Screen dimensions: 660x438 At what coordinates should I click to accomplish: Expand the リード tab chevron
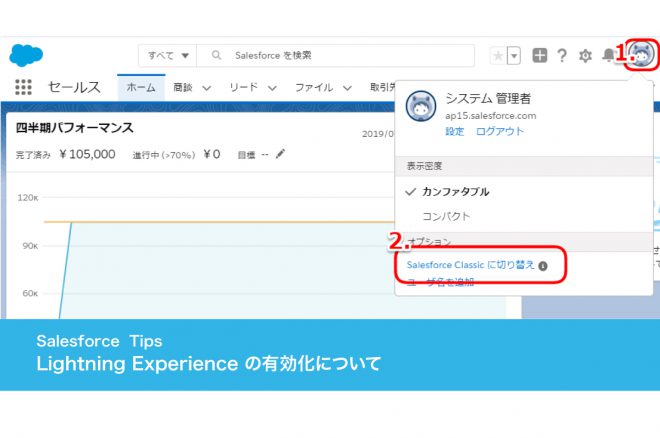[272, 88]
